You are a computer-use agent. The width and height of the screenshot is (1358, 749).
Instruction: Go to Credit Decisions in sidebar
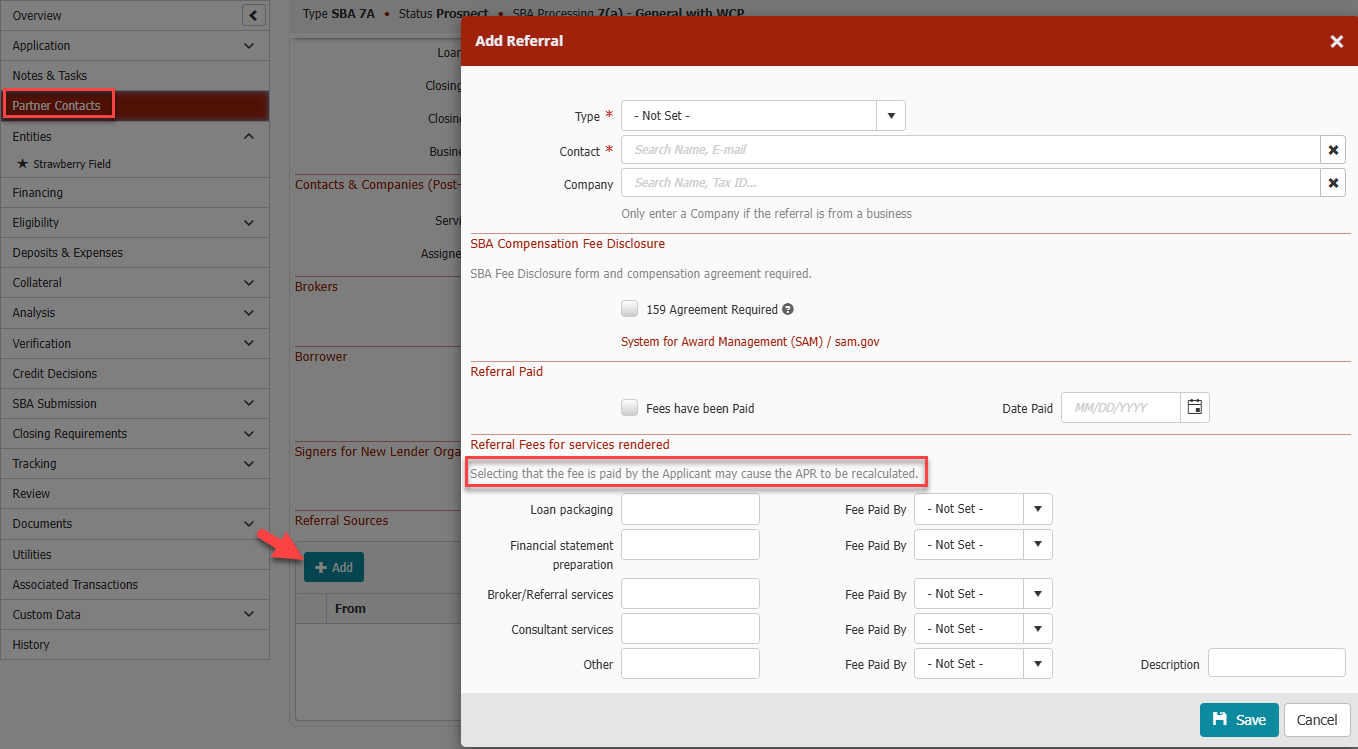pyautogui.click(x=55, y=374)
